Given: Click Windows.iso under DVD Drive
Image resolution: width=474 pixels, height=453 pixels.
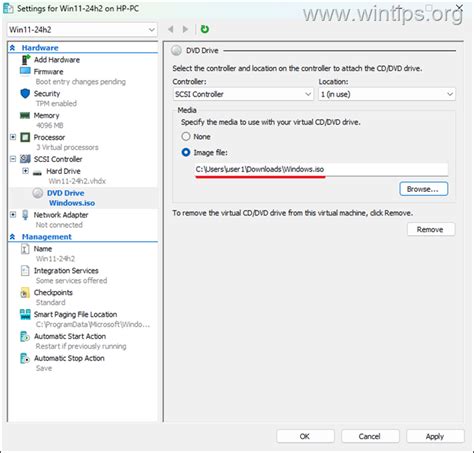Looking at the screenshot, I should point(72,203).
